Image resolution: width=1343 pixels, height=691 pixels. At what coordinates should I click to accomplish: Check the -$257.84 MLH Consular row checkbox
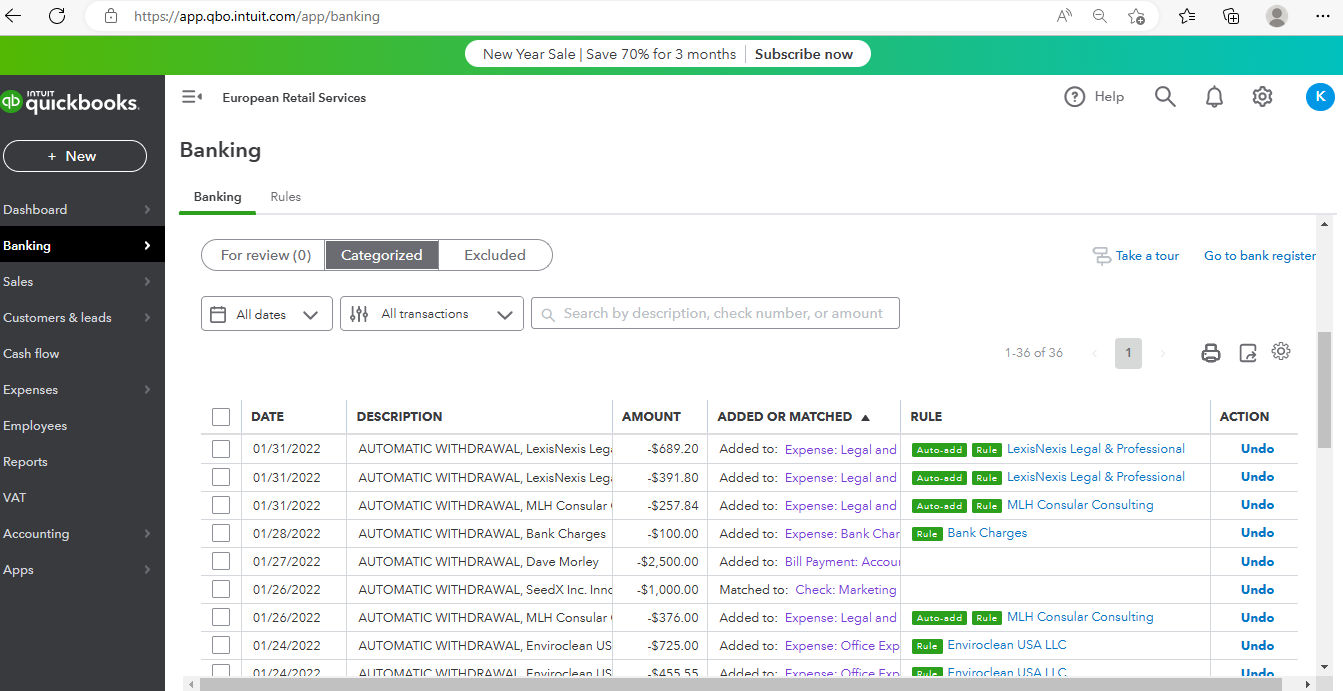click(221, 505)
